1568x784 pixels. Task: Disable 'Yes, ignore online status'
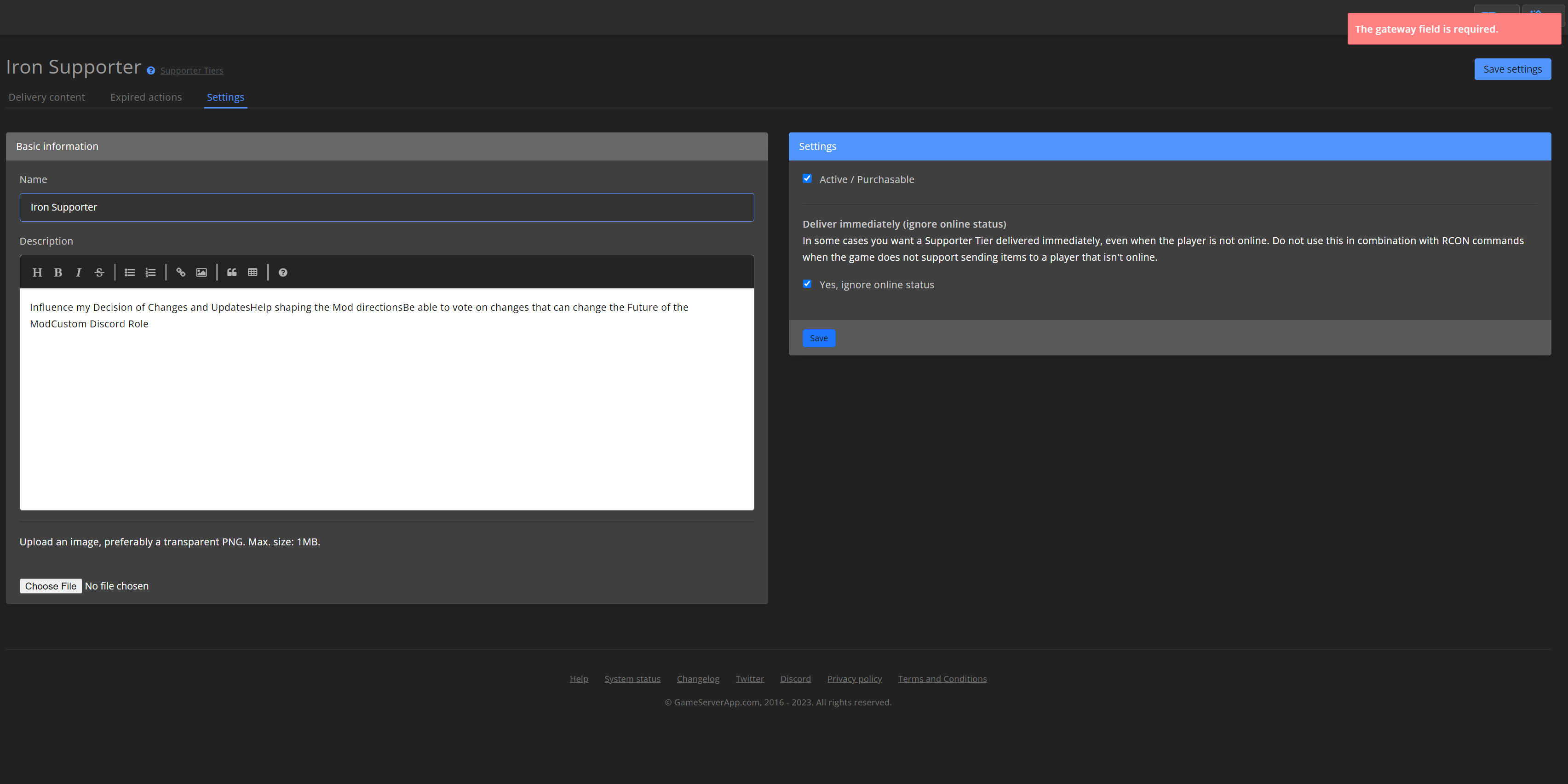point(807,284)
